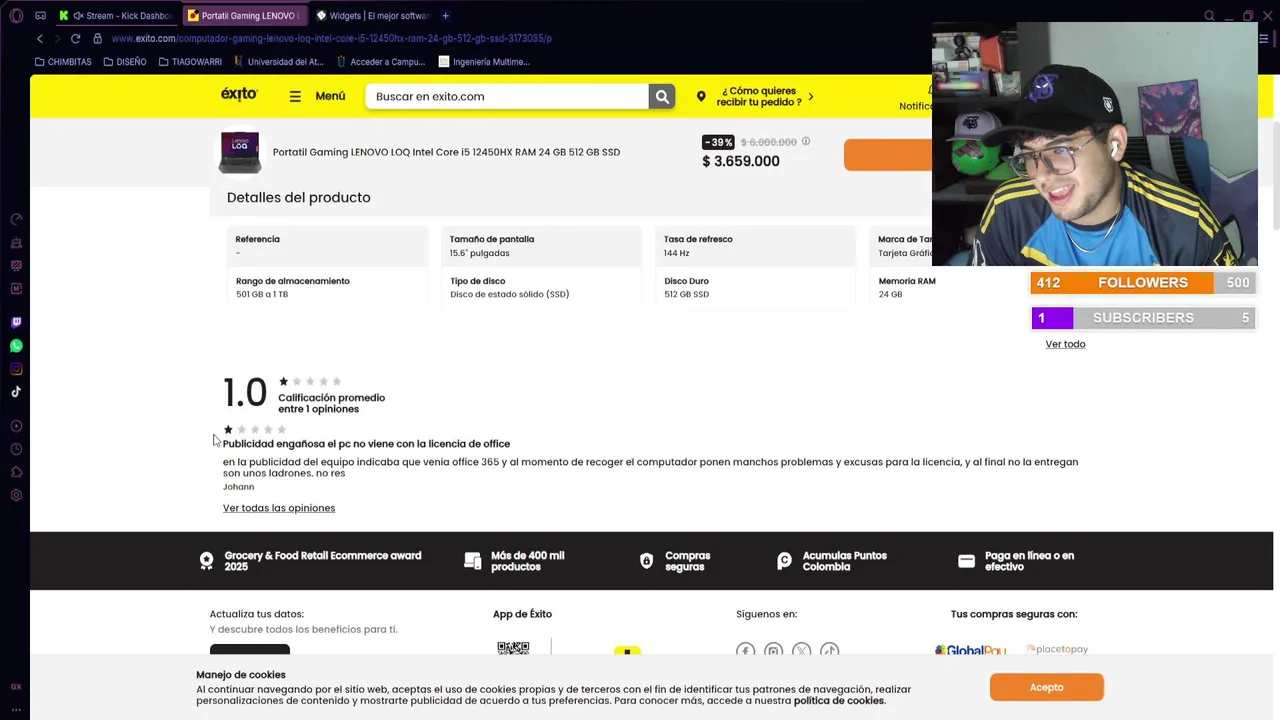The width and height of the screenshot is (1280, 720).
Task: Open the Ingeniería Multime... bookmark
Action: click(x=484, y=62)
